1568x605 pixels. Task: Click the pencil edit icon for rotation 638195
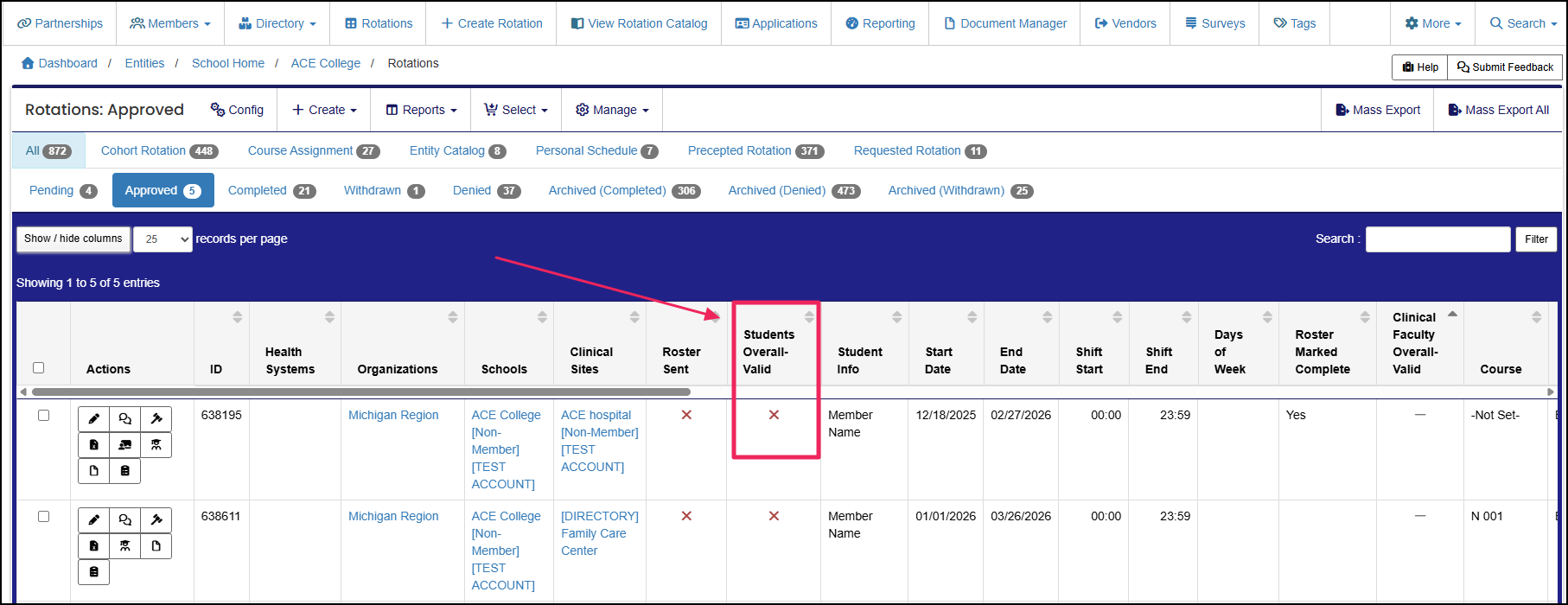click(93, 419)
